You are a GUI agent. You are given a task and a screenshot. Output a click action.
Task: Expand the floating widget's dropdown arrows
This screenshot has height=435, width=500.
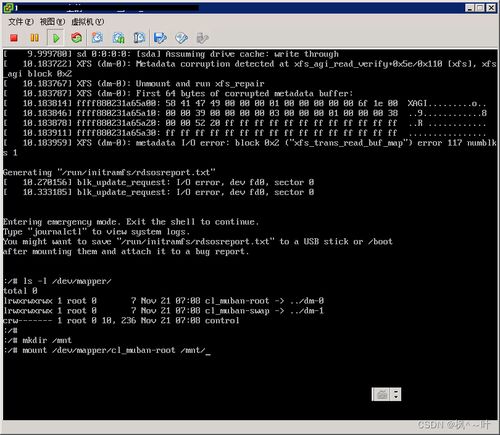tap(396, 395)
